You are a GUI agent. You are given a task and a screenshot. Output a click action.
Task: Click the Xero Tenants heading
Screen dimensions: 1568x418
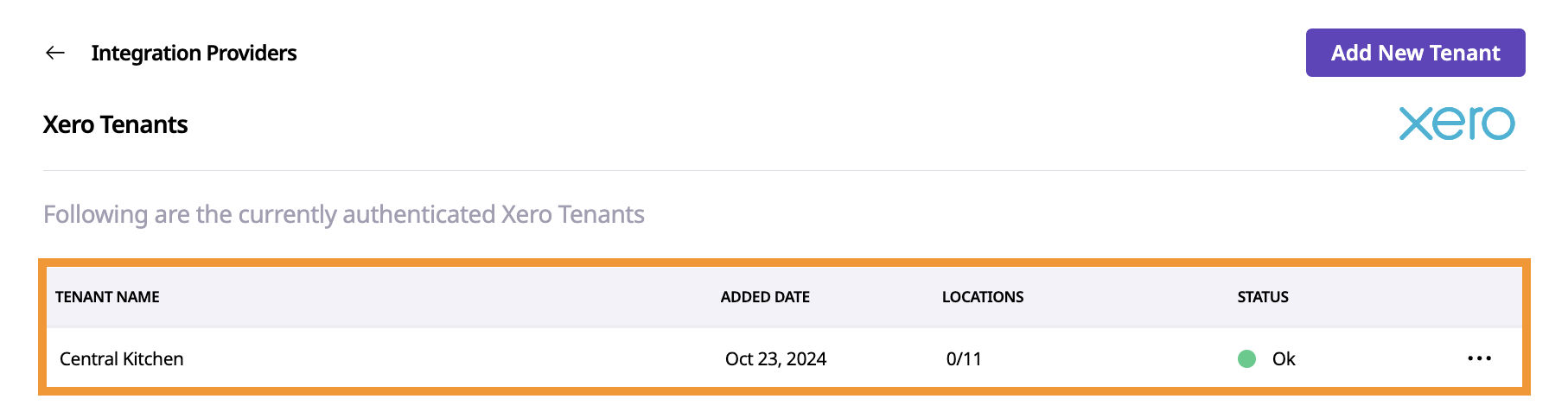[x=115, y=124]
